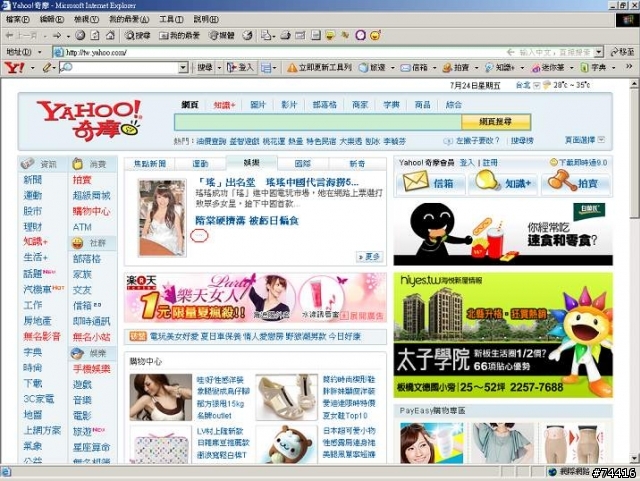640x481 pixels.
Task: Open the 工具 (Tools) menu
Action: coord(171,19)
